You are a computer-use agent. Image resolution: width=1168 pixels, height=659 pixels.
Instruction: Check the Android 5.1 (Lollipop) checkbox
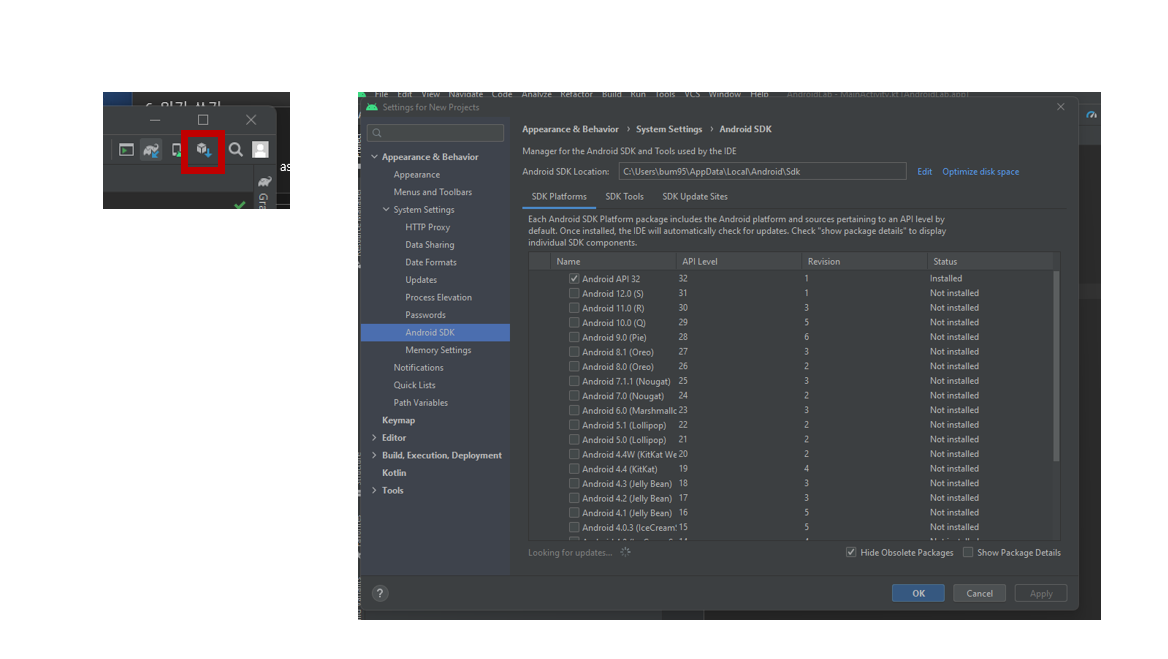[x=574, y=425]
